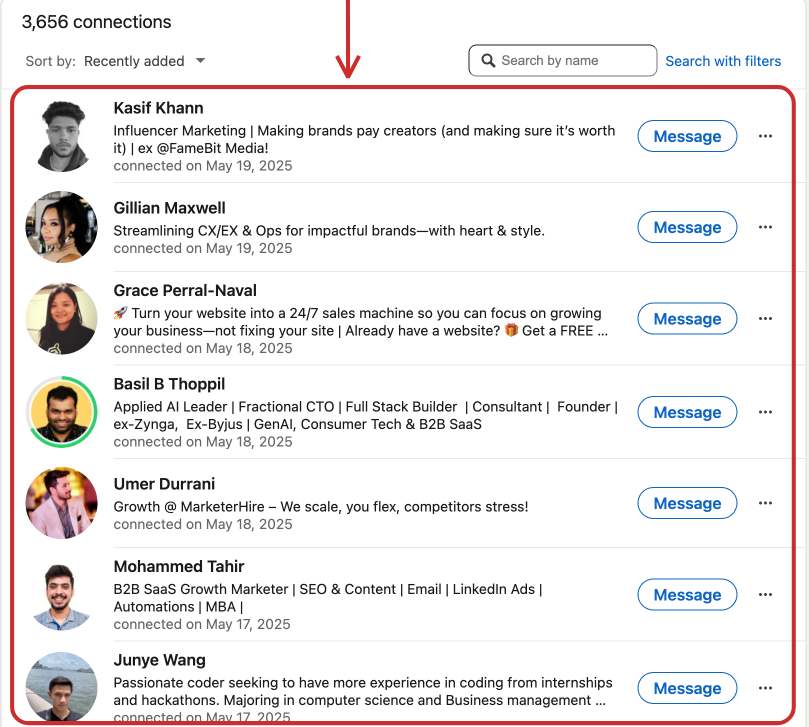Select the name Mohammed Tahir

click(x=178, y=565)
